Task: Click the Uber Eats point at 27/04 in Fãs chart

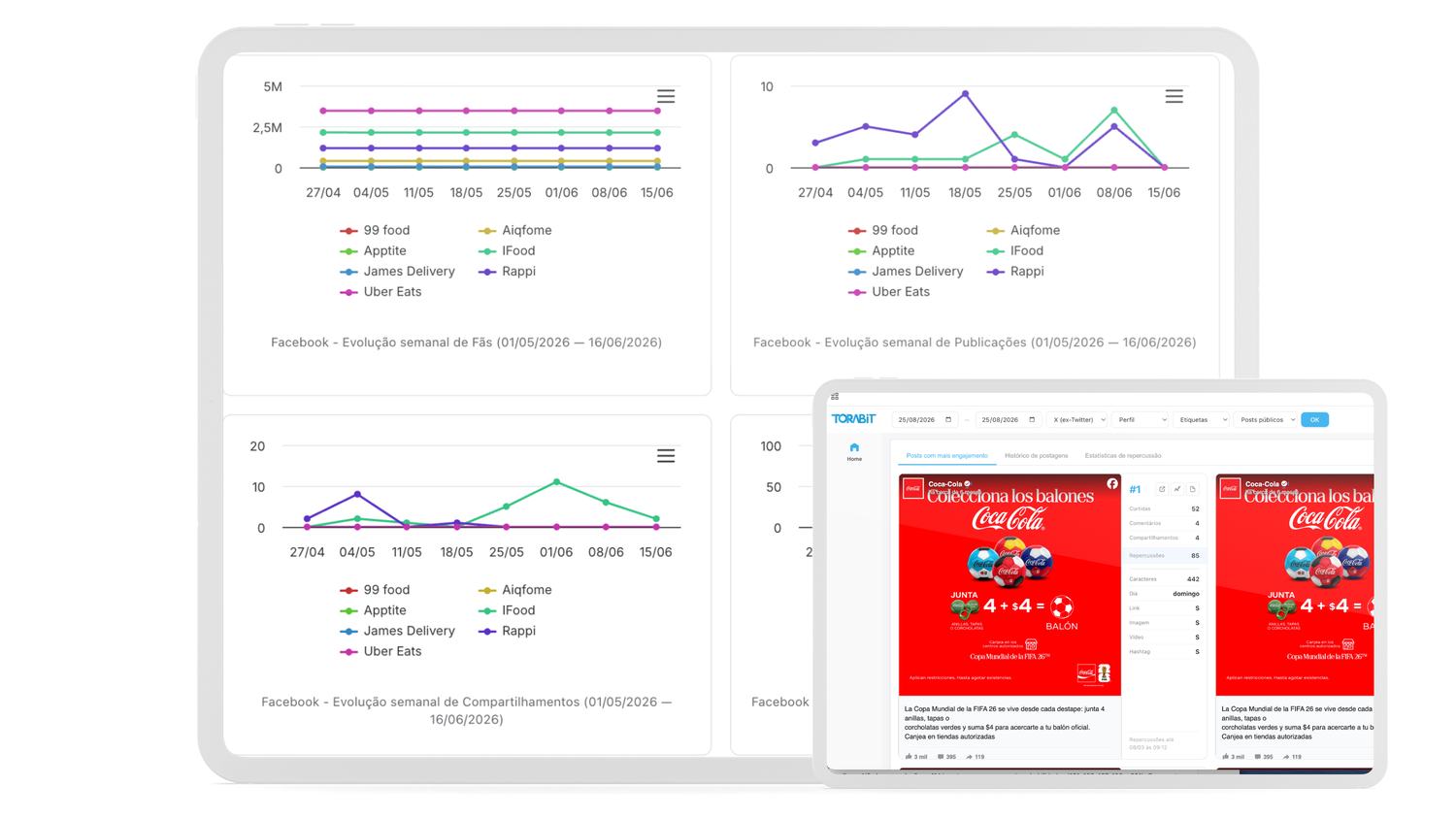Action: click(x=323, y=111)
